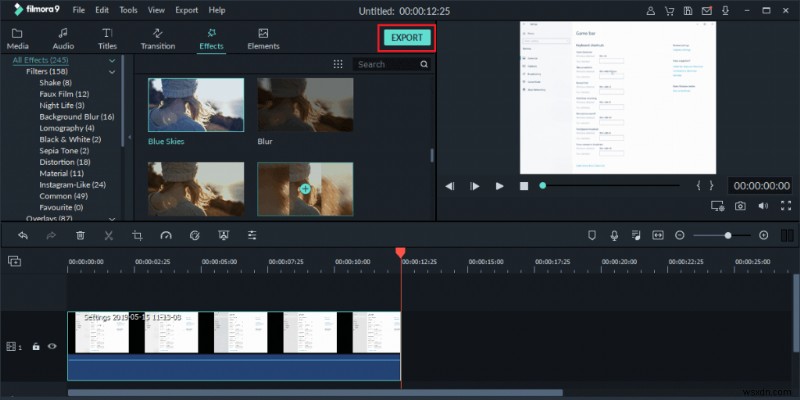This screenshot has width=800, height=400.
Task: Open the Export menu in menu bar
Action: point(186,10)
